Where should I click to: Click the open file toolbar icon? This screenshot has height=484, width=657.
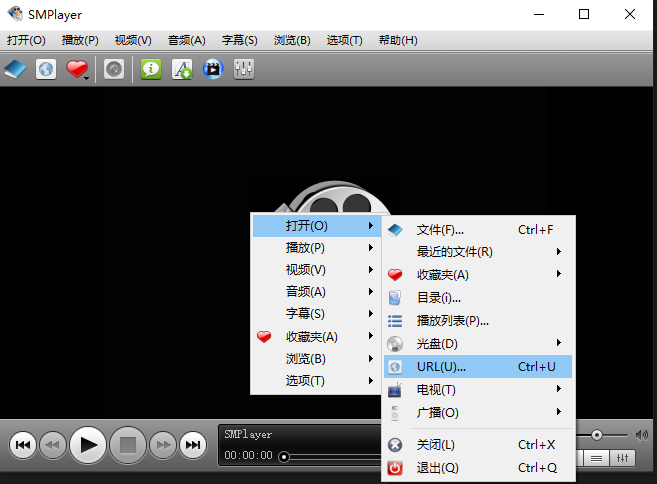15,69
